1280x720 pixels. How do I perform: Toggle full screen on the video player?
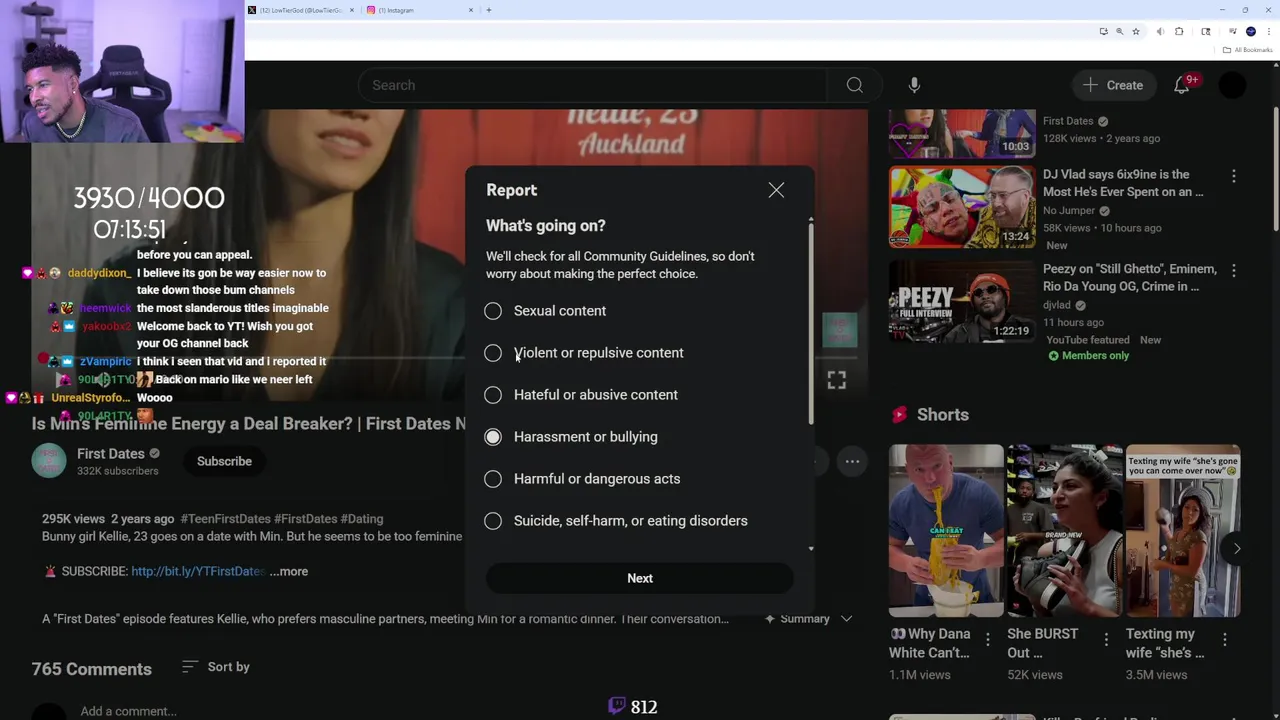836,380
